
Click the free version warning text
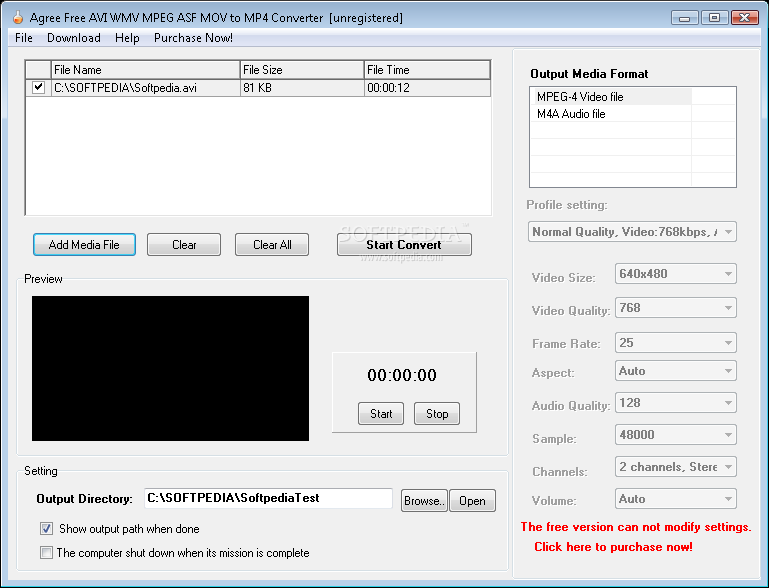click(636, 527)
